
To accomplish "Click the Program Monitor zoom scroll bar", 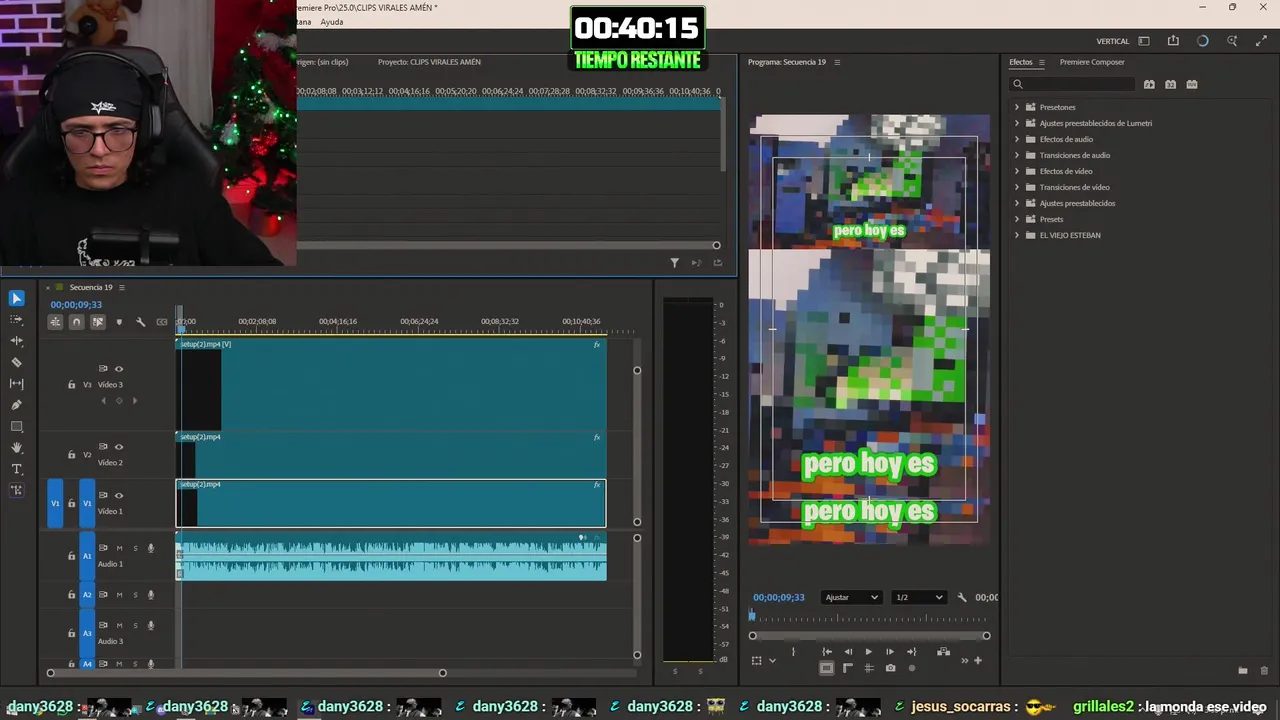I will tap(869, 635).
